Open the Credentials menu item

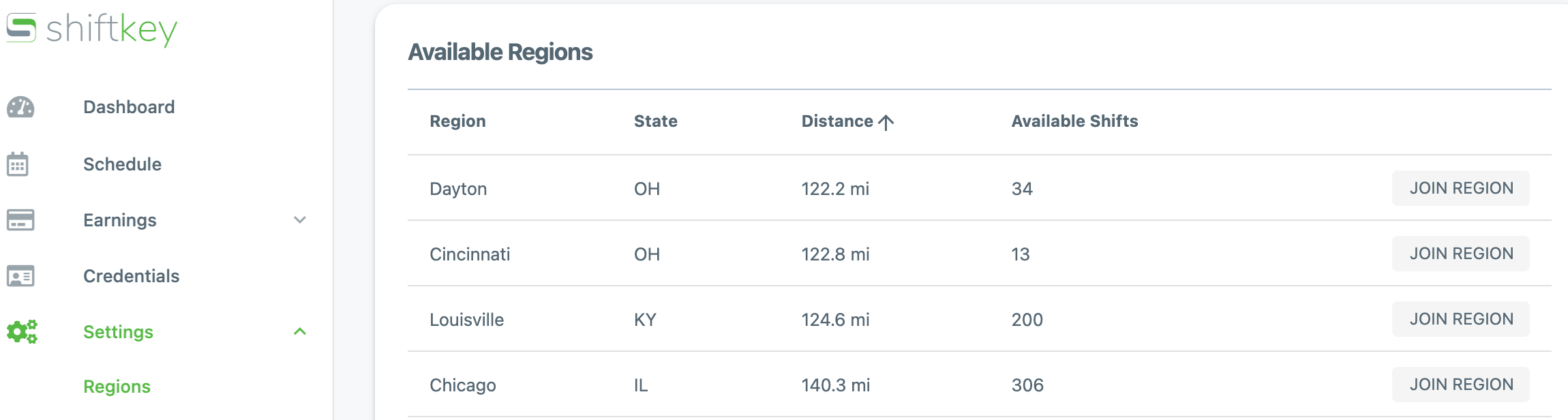131,276
